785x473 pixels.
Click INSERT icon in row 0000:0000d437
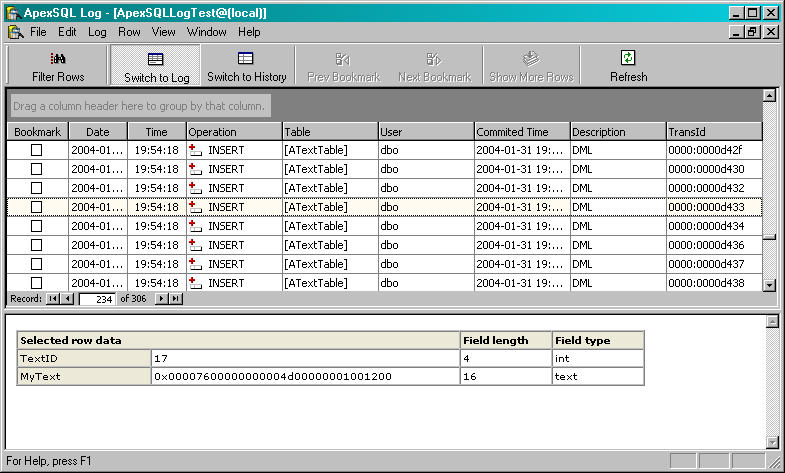pos(195,264)
